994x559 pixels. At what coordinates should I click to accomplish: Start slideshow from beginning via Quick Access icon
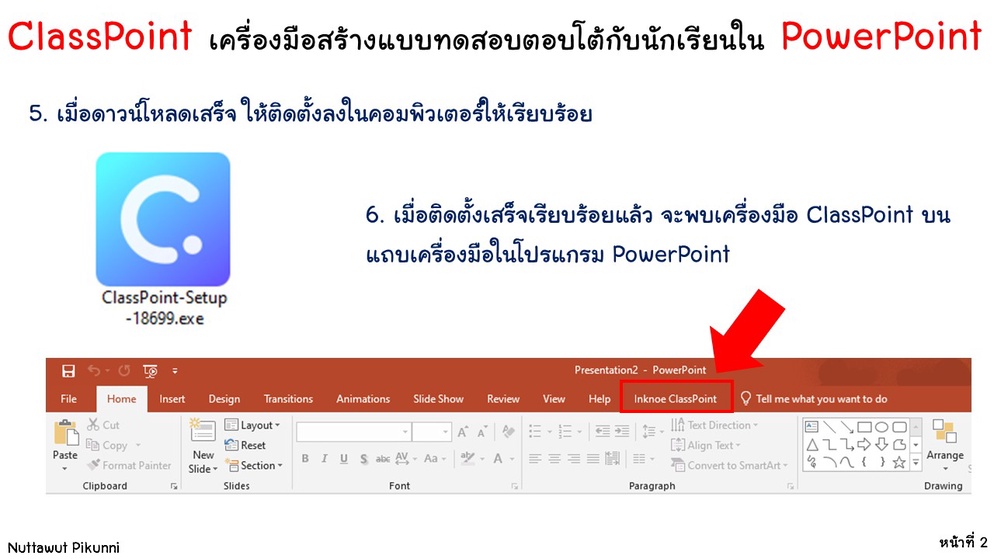[150, 371]
